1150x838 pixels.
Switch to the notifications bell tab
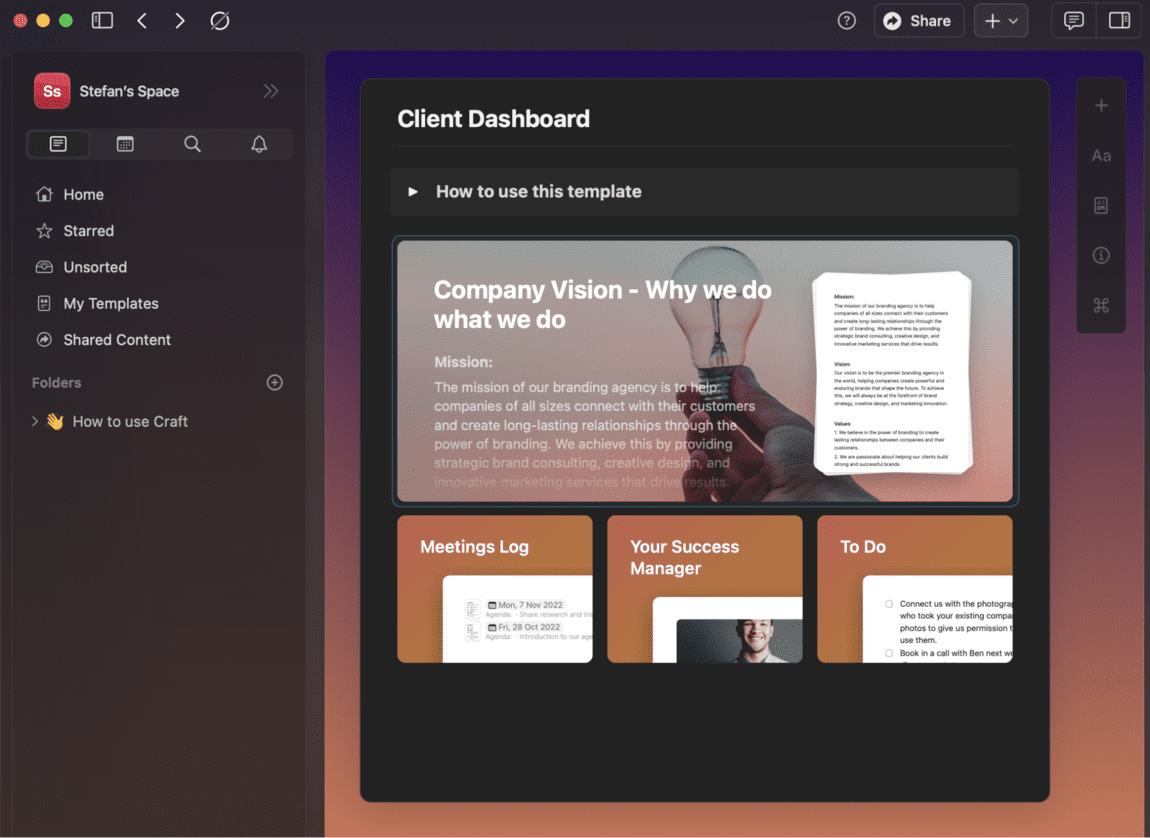tap(259, 144)
